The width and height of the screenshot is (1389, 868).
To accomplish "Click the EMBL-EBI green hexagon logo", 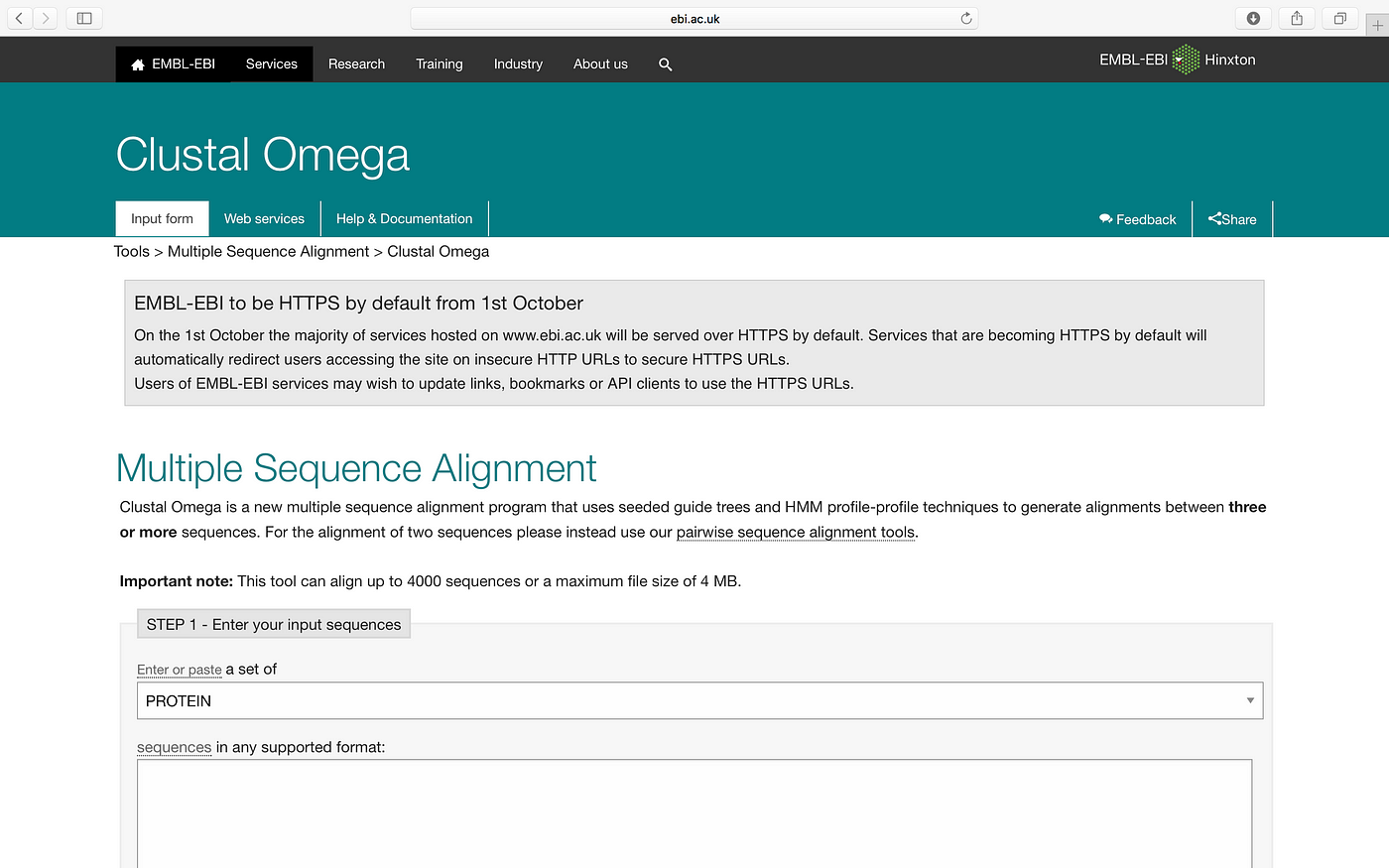I will click(x=1186, y=60).
